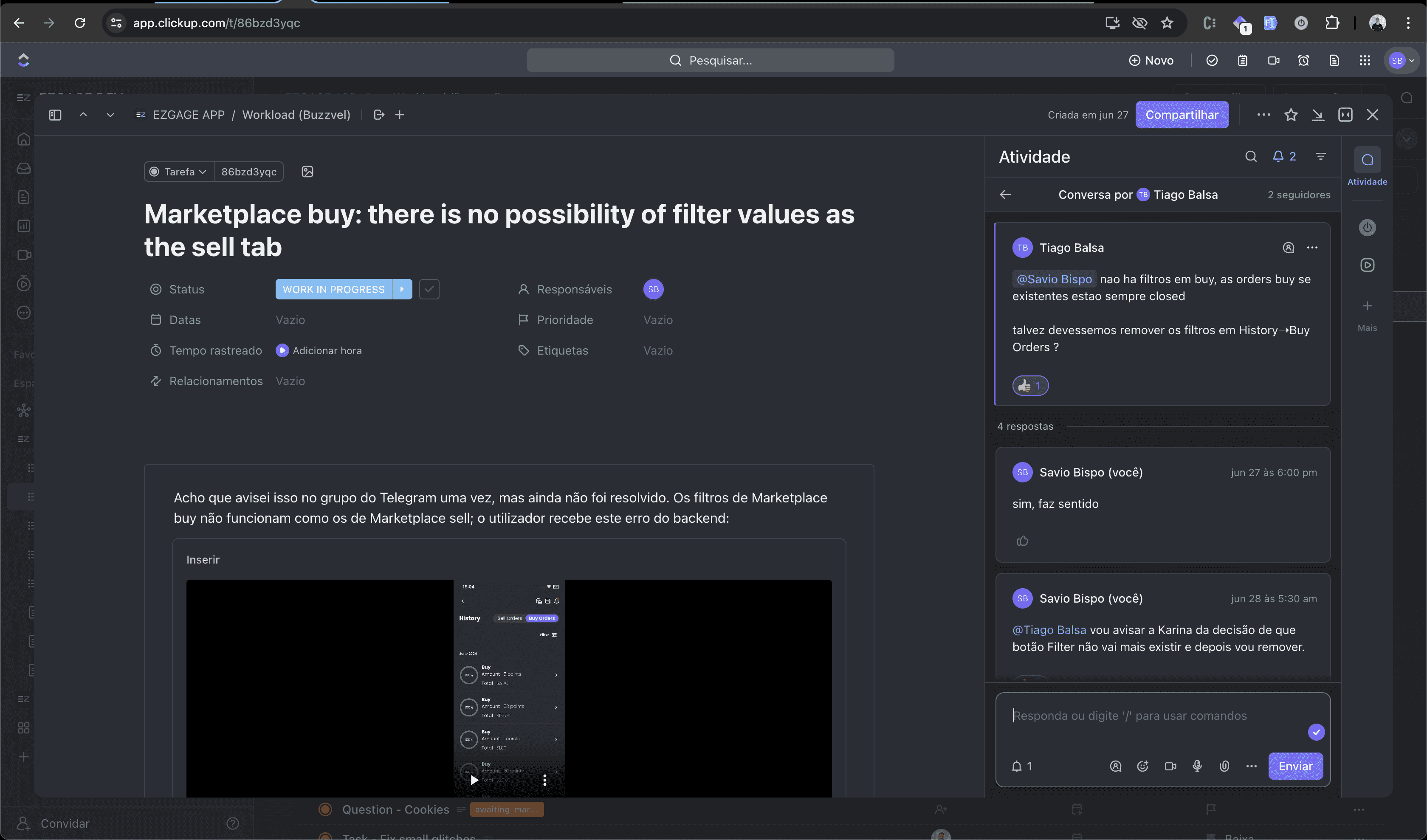
Task: Minimize task using the arrow-down icon
Action: (x=1318, y=115)
